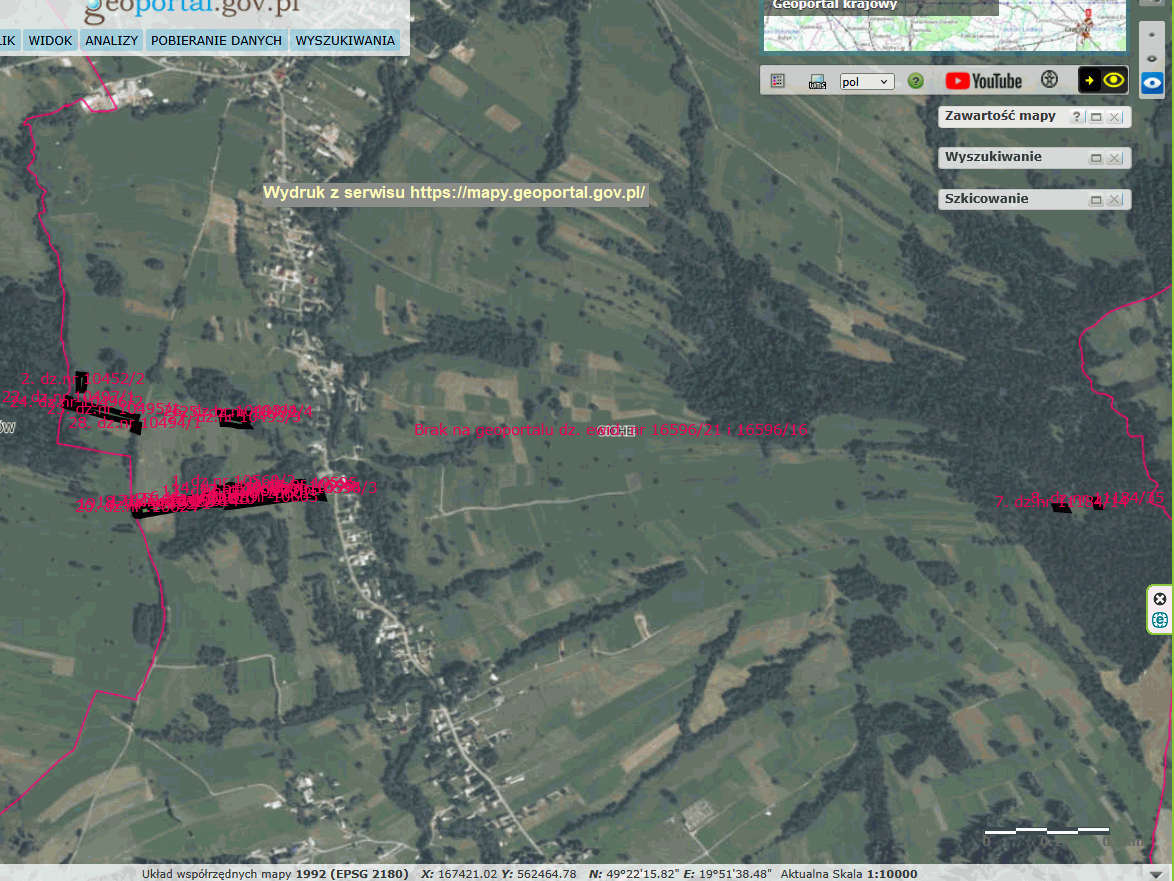Click the Brak na geoportalu map annotation
Screen dimensions: 1174x881
(611, 430)
